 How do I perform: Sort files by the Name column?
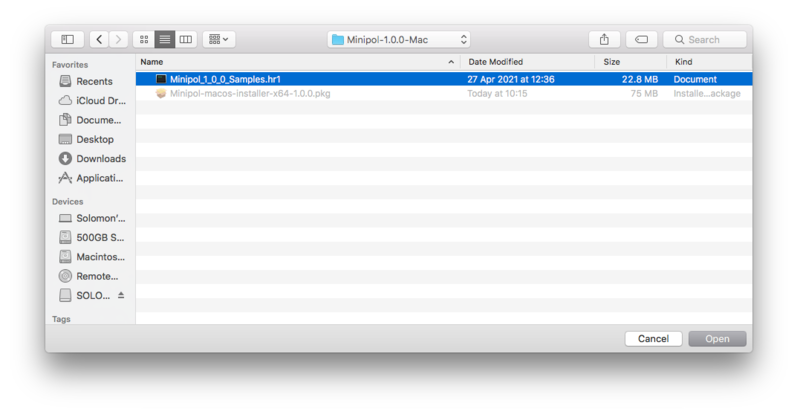[x=298, y=62]
